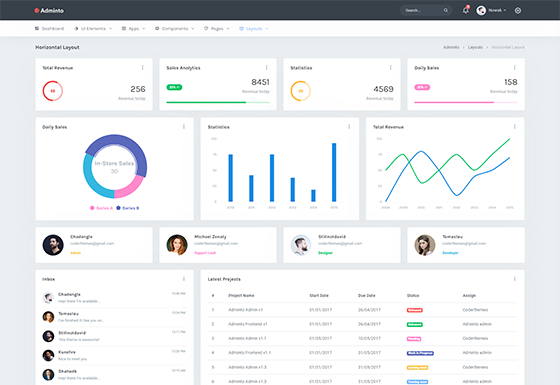
Task: Go to the Dashboard menu item
Action: point(49,29)
